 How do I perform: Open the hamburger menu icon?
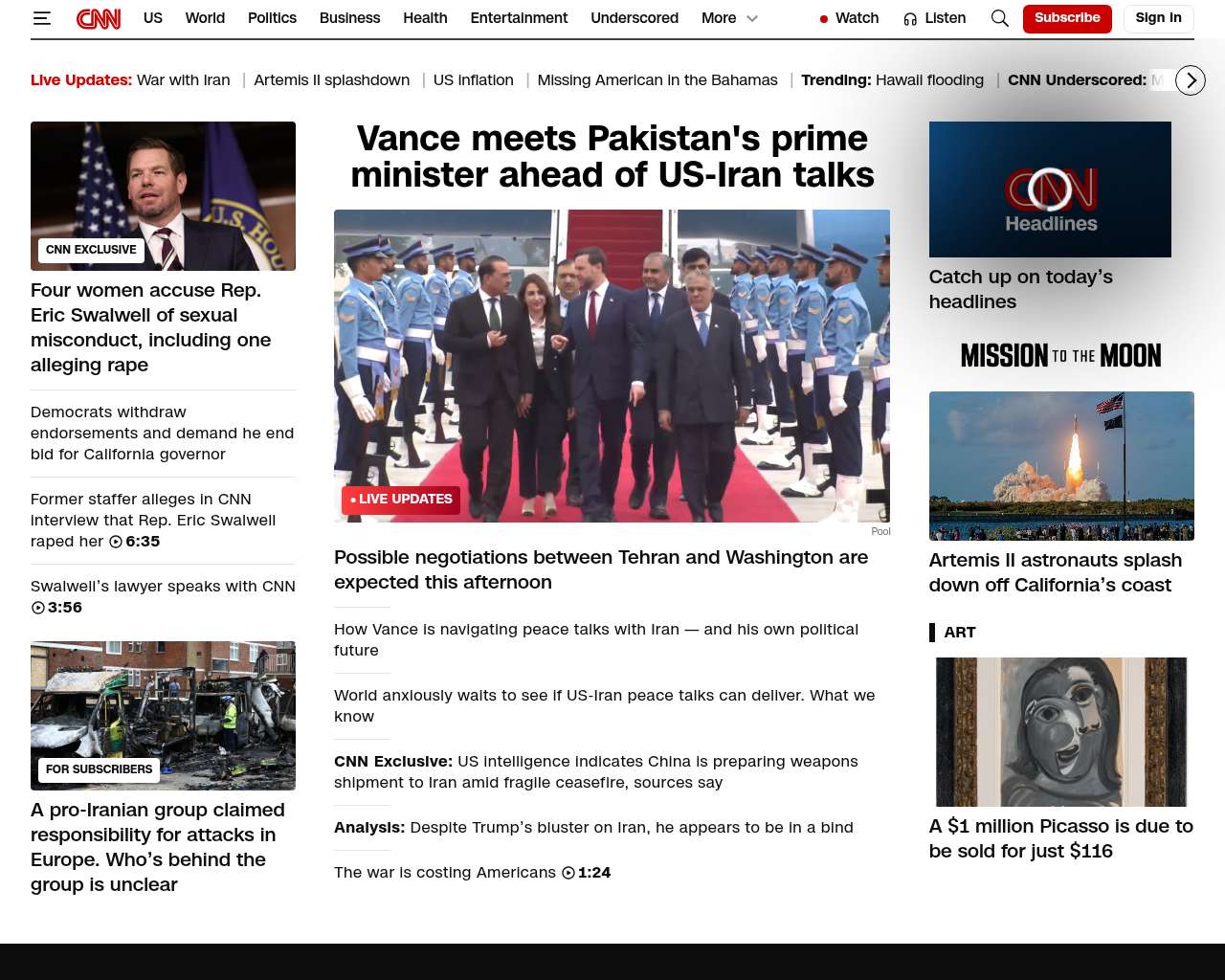[x=41, y=18]
